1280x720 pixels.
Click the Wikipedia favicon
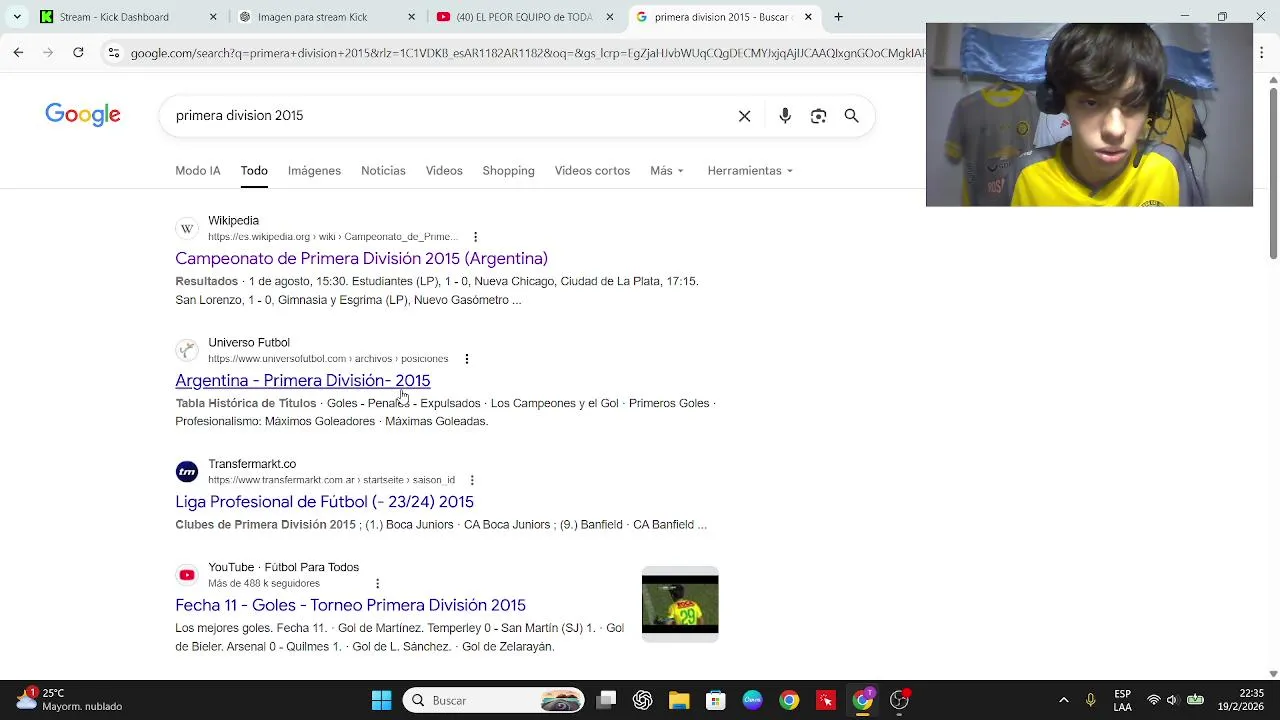tap(187, 228)
